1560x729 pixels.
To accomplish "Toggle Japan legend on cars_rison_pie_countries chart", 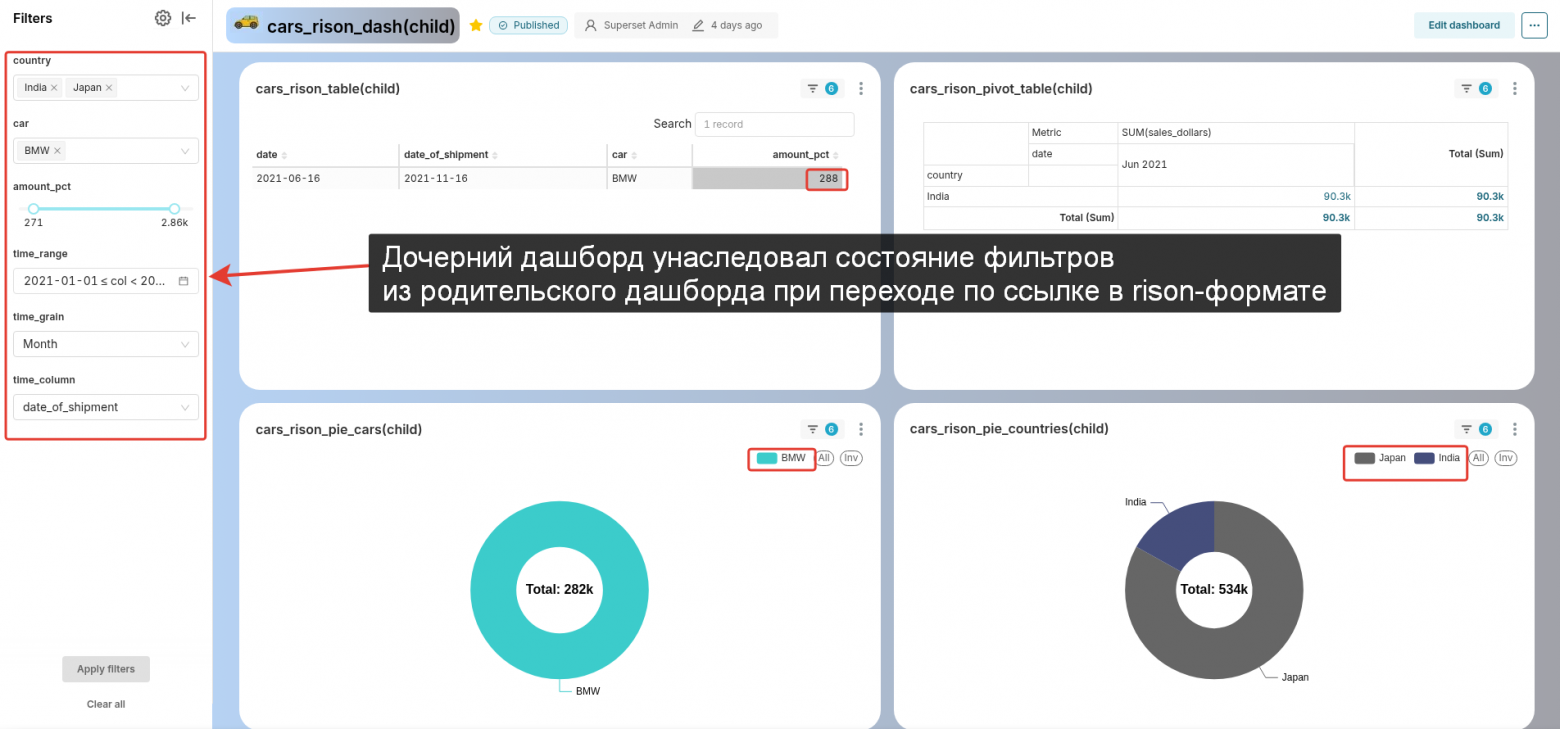I will (x=1381, y=457).
